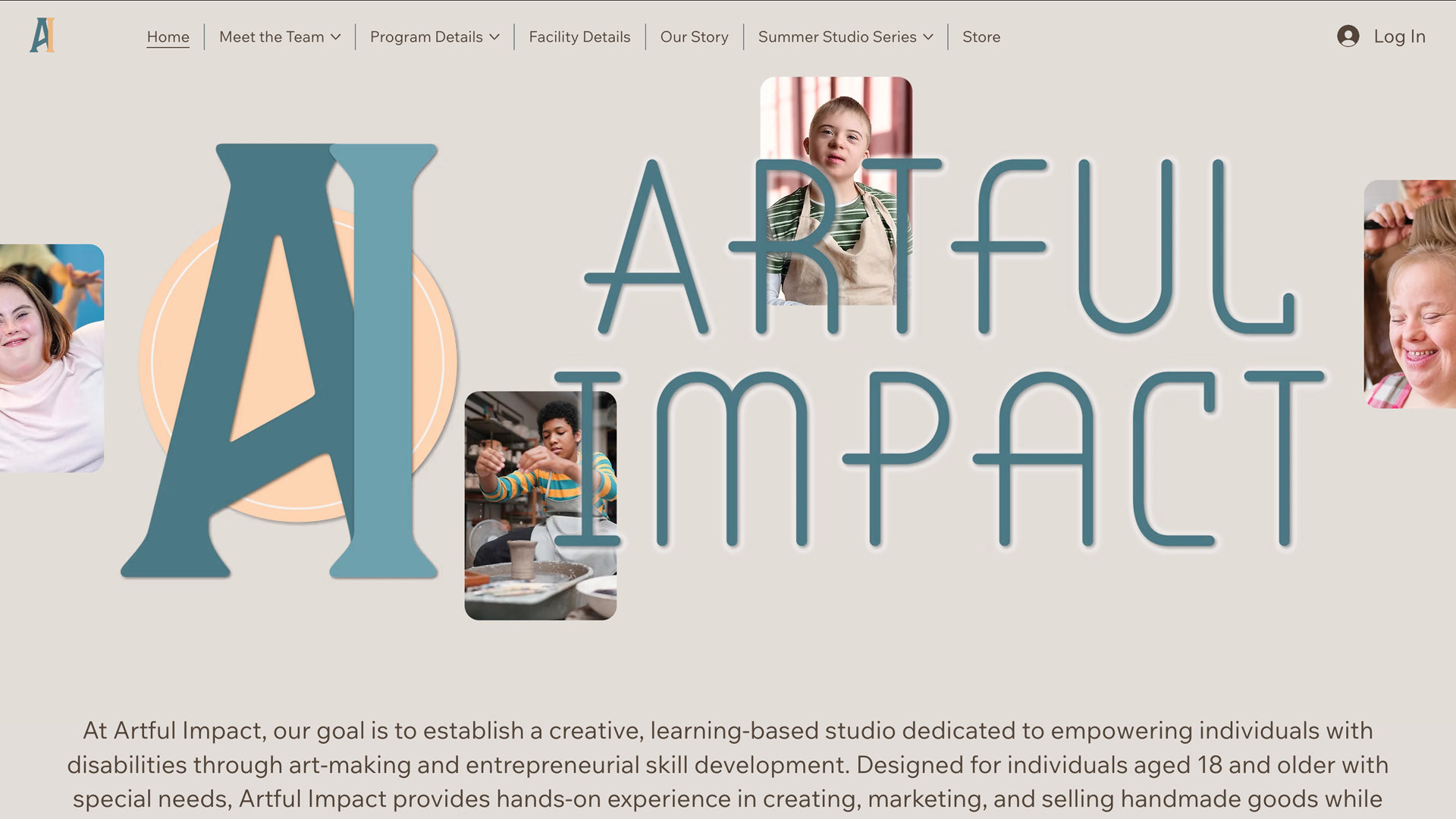The width and height of the screenshot is (1456, 819).
Task: Open the Meet the Team menu label
Action: coord(271,36)
